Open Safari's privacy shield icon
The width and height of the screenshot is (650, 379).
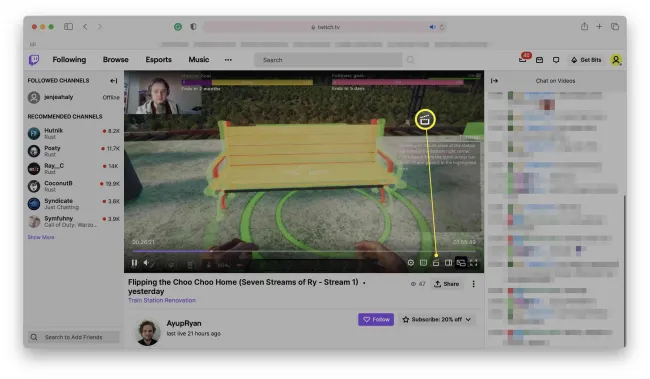(x=193, y=27)
